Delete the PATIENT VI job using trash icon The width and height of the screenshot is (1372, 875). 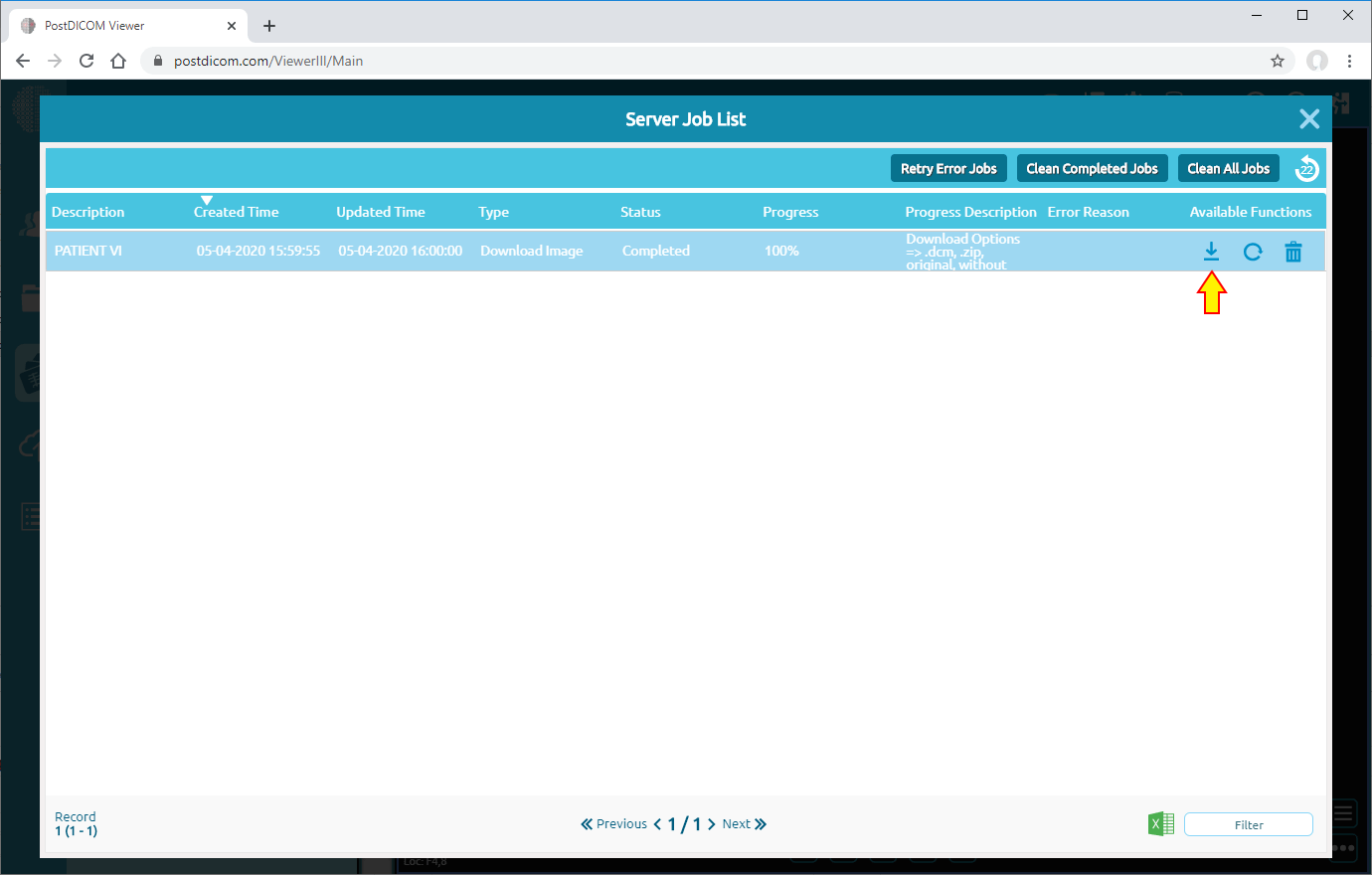pyautogui.click(x=1292, y=252)
